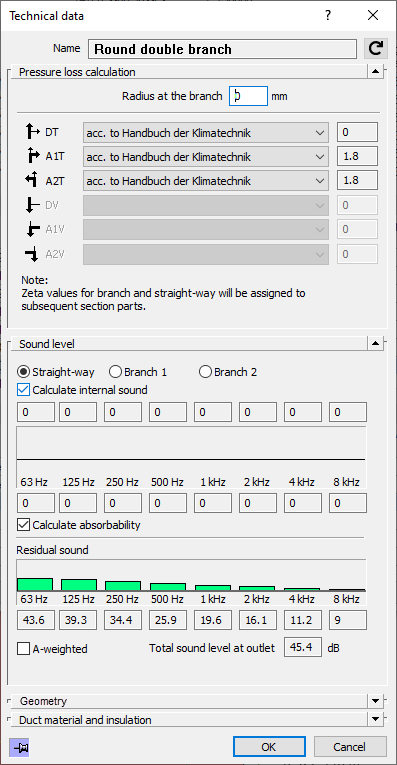Click the Name field Round double branch
The image size is (397, 765).
pos(222,49)
